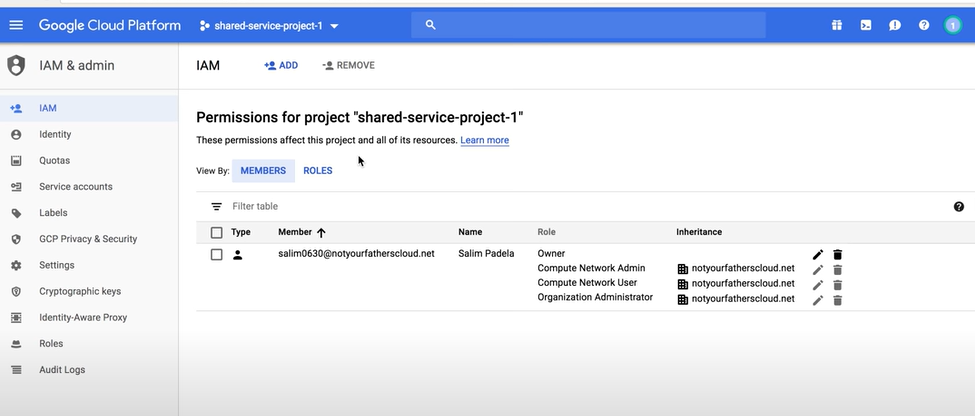Click the Type column header
Viewport: 975px width, 416px height.
(x=241, y=232)
